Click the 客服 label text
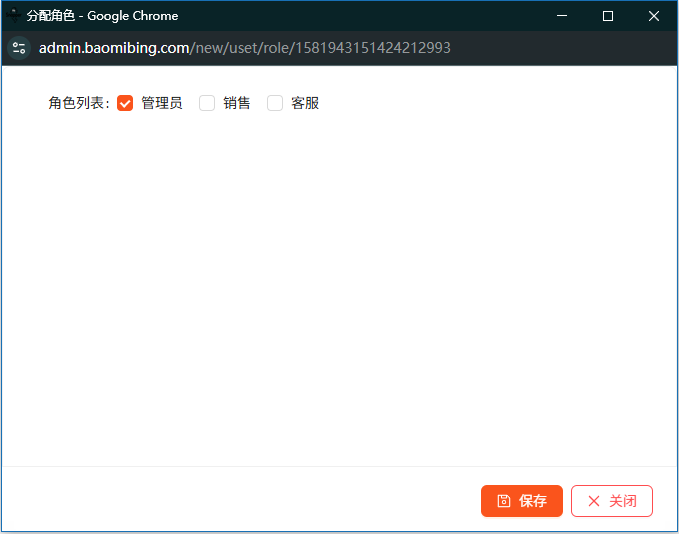 click(305, 103)
